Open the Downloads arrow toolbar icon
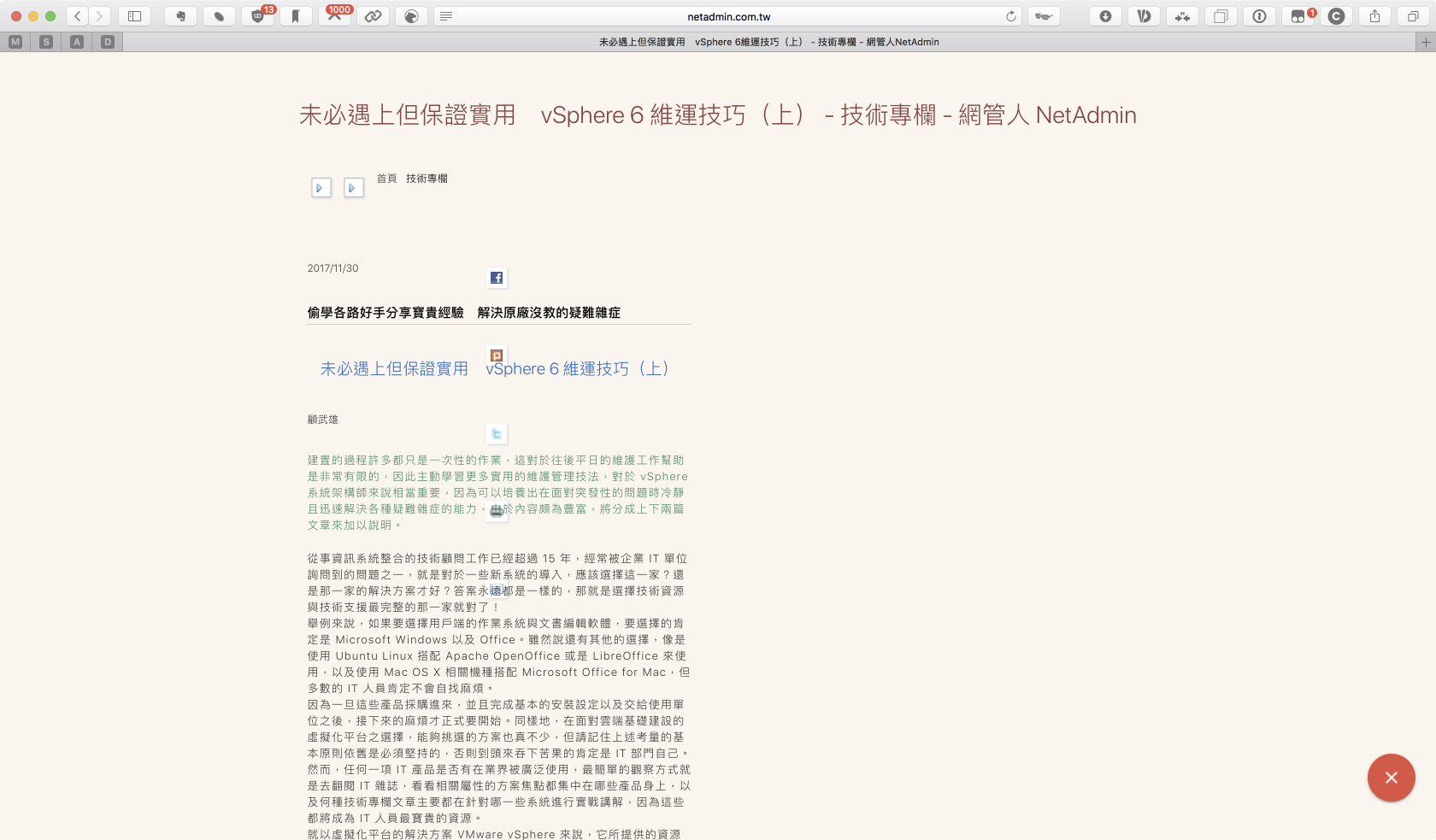The image size is (1436, 840). (x=1105, y=16)
